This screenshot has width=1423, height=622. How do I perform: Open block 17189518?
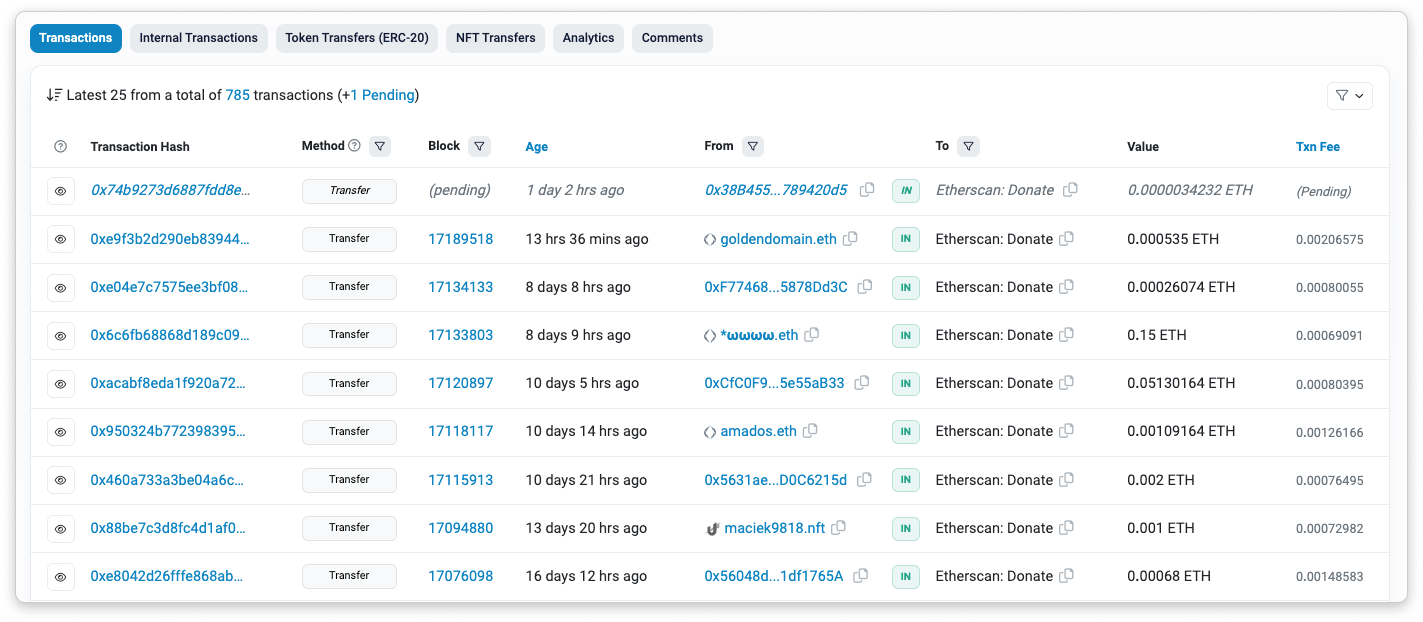point(460,239)
